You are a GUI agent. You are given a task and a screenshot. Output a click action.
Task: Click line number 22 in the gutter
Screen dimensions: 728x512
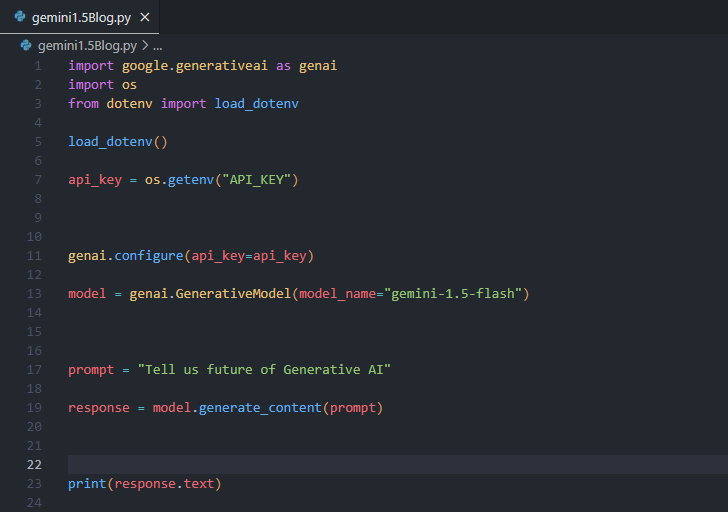pyautogui.click(x=34, y=465)
